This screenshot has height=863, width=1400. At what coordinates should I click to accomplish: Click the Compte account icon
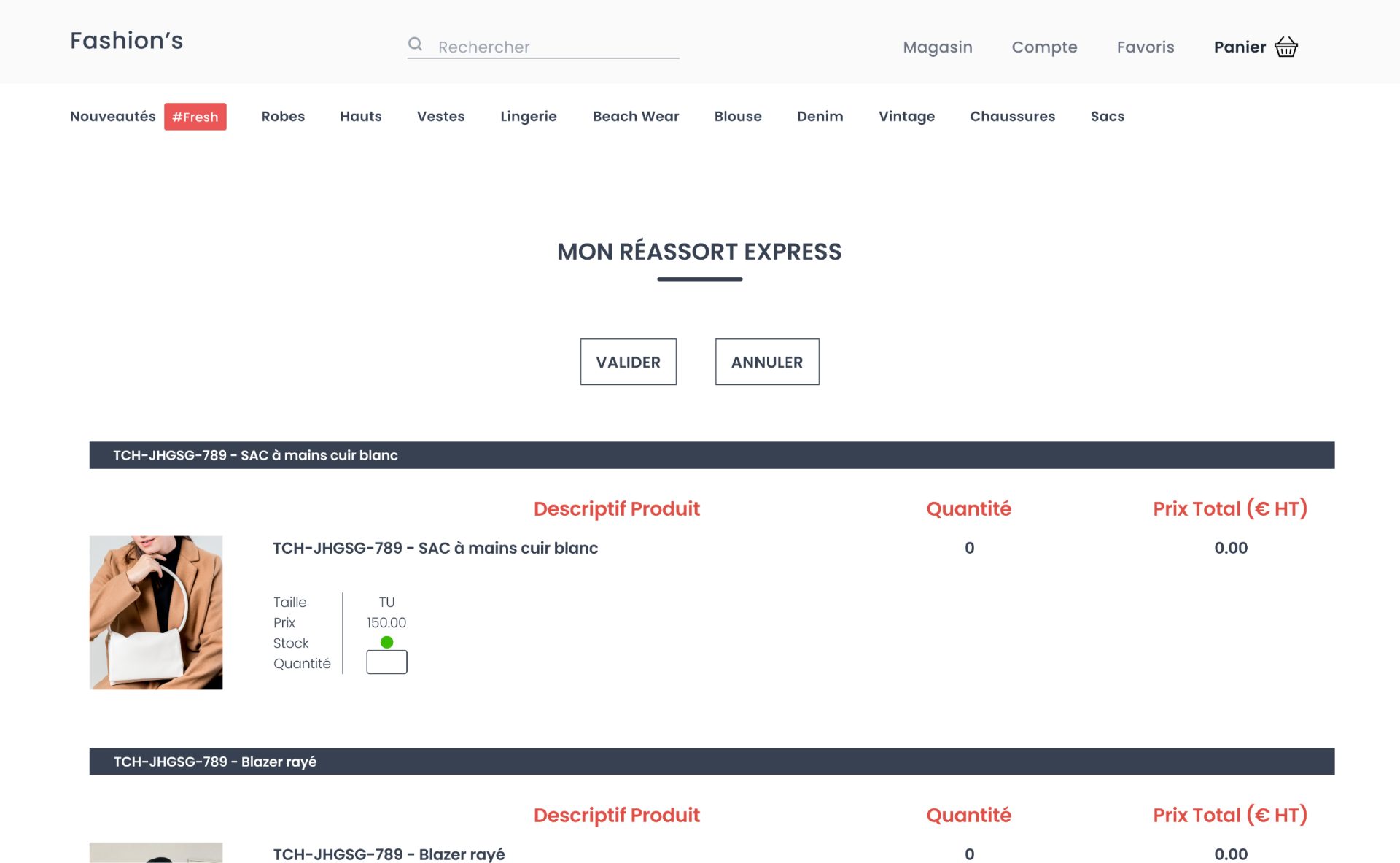1045,46
